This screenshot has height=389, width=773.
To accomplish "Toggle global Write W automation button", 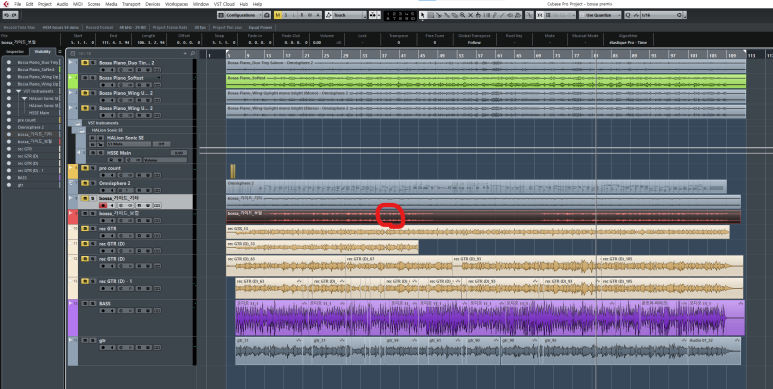I will [x=310, y=15].
